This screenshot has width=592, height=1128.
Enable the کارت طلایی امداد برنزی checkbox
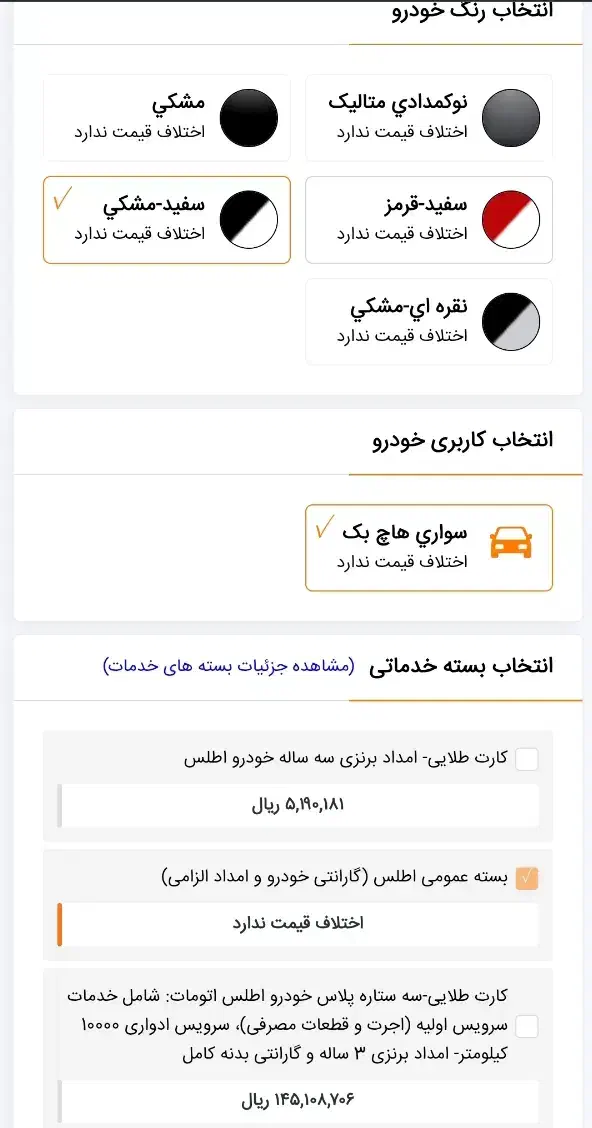[x=529, y=759]
